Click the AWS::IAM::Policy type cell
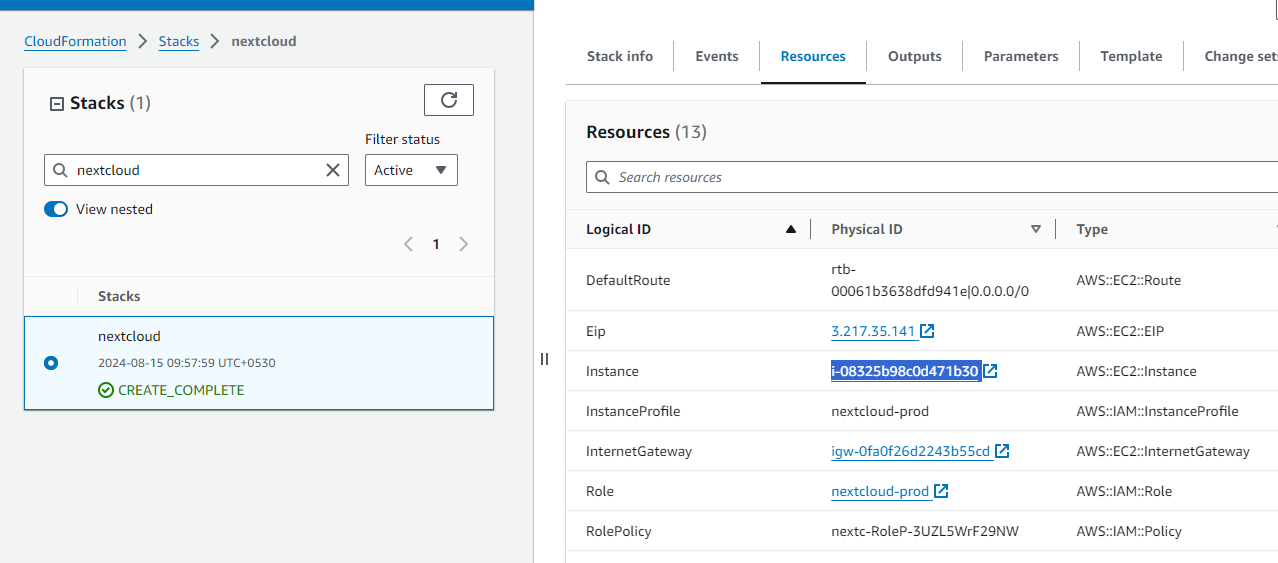The width and height of the screenshot is (1278, 563). coord(1129,531)
